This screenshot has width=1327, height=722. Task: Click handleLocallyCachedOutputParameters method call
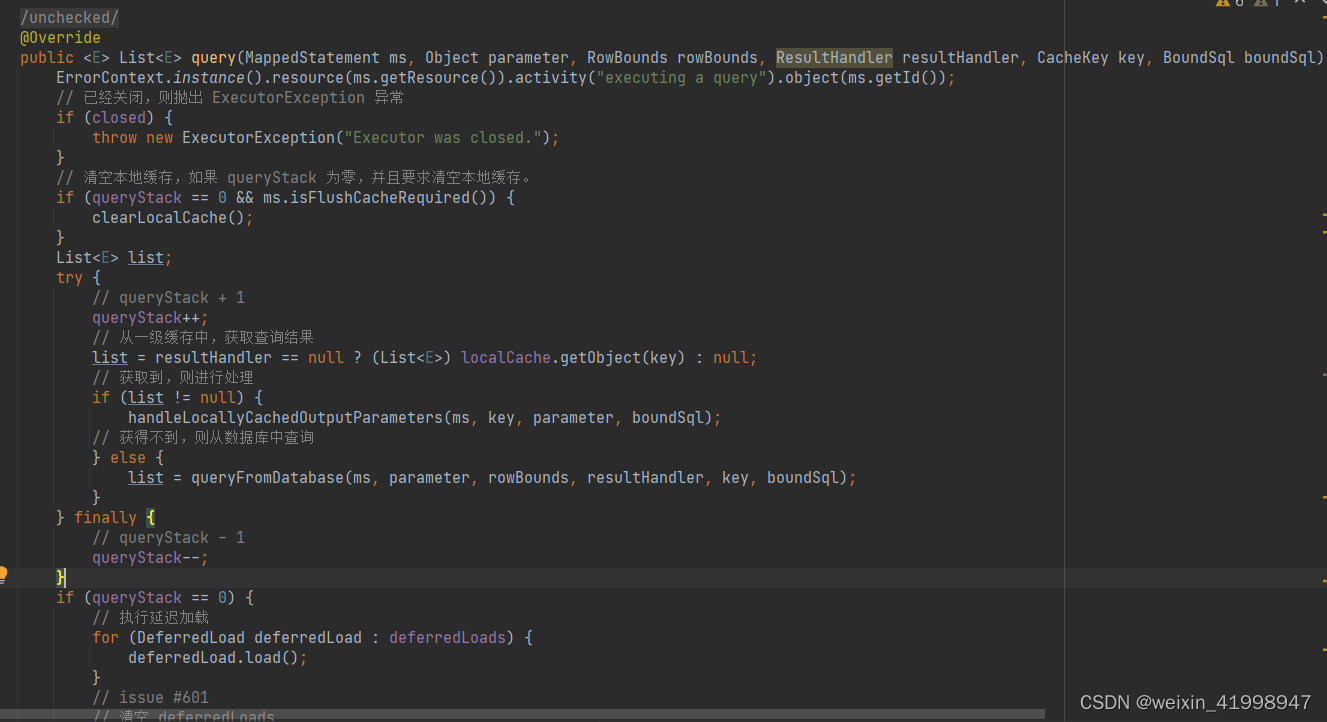[285, 418]
